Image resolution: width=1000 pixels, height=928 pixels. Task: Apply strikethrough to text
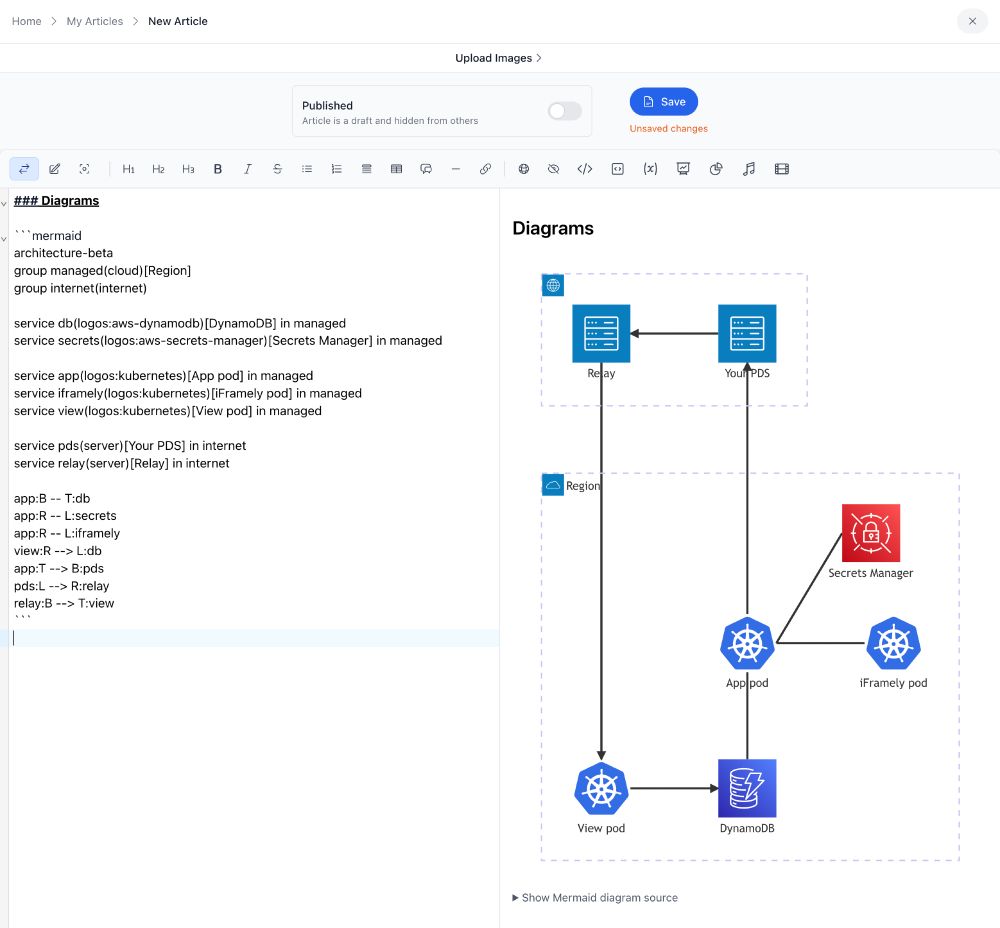277,168
